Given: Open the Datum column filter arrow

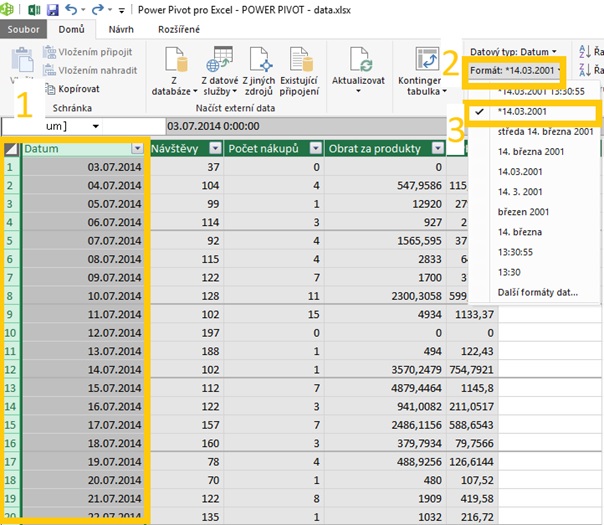Looking at the screenshot, I should pyautogui.click(x=137, y=148).
